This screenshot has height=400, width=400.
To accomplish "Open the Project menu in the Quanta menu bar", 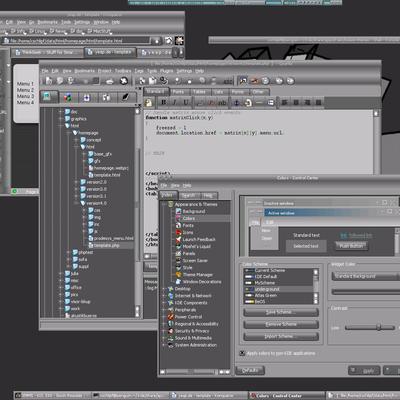I will coord(104,71).
